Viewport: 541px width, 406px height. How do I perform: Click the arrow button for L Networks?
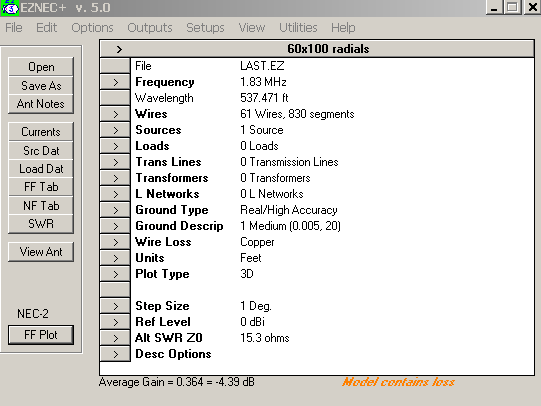click(x=115, y=194)
